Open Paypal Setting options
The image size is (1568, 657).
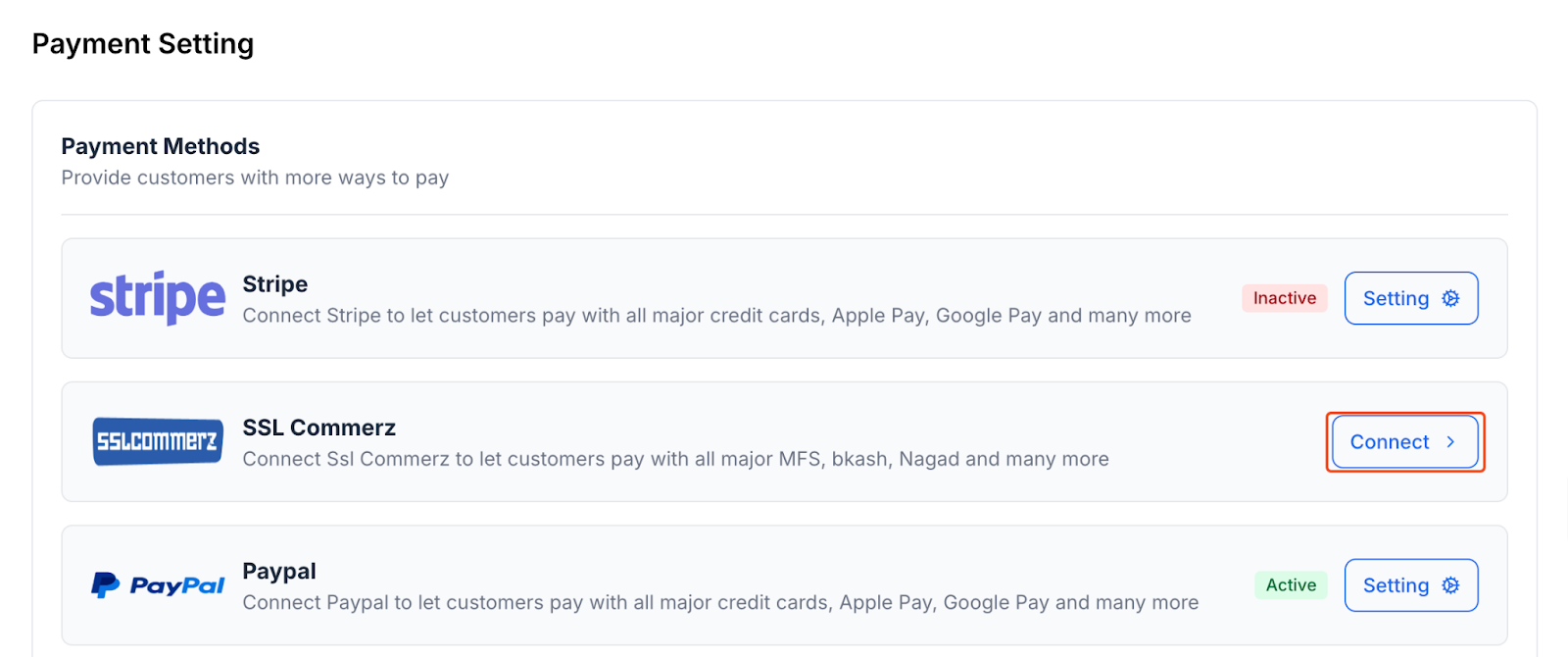point(1410,584)
